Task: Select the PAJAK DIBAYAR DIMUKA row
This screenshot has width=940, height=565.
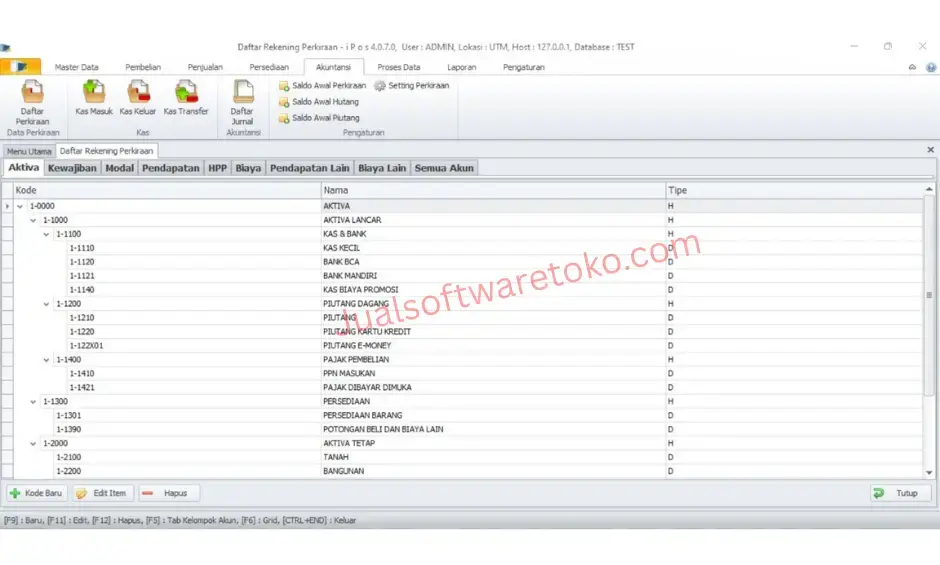Action: pyautogui.click(x=468, y=387)
